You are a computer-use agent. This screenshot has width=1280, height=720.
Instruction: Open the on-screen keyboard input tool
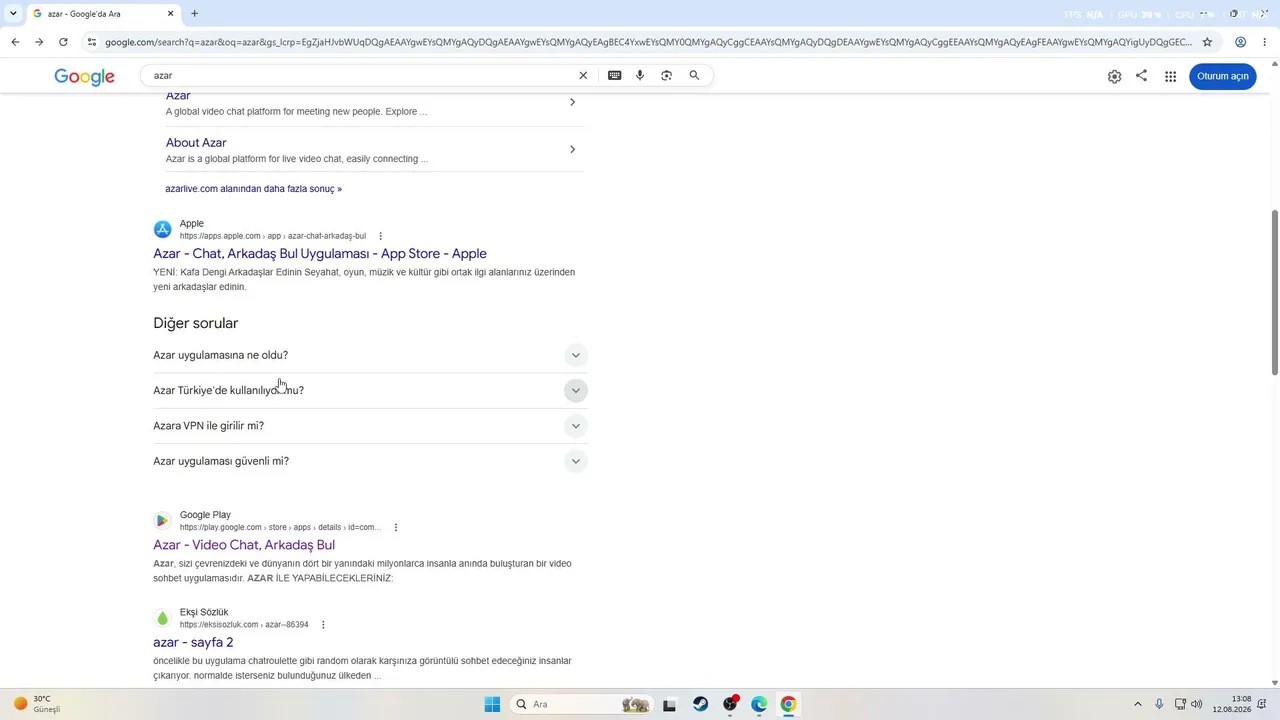click(614, 75)
